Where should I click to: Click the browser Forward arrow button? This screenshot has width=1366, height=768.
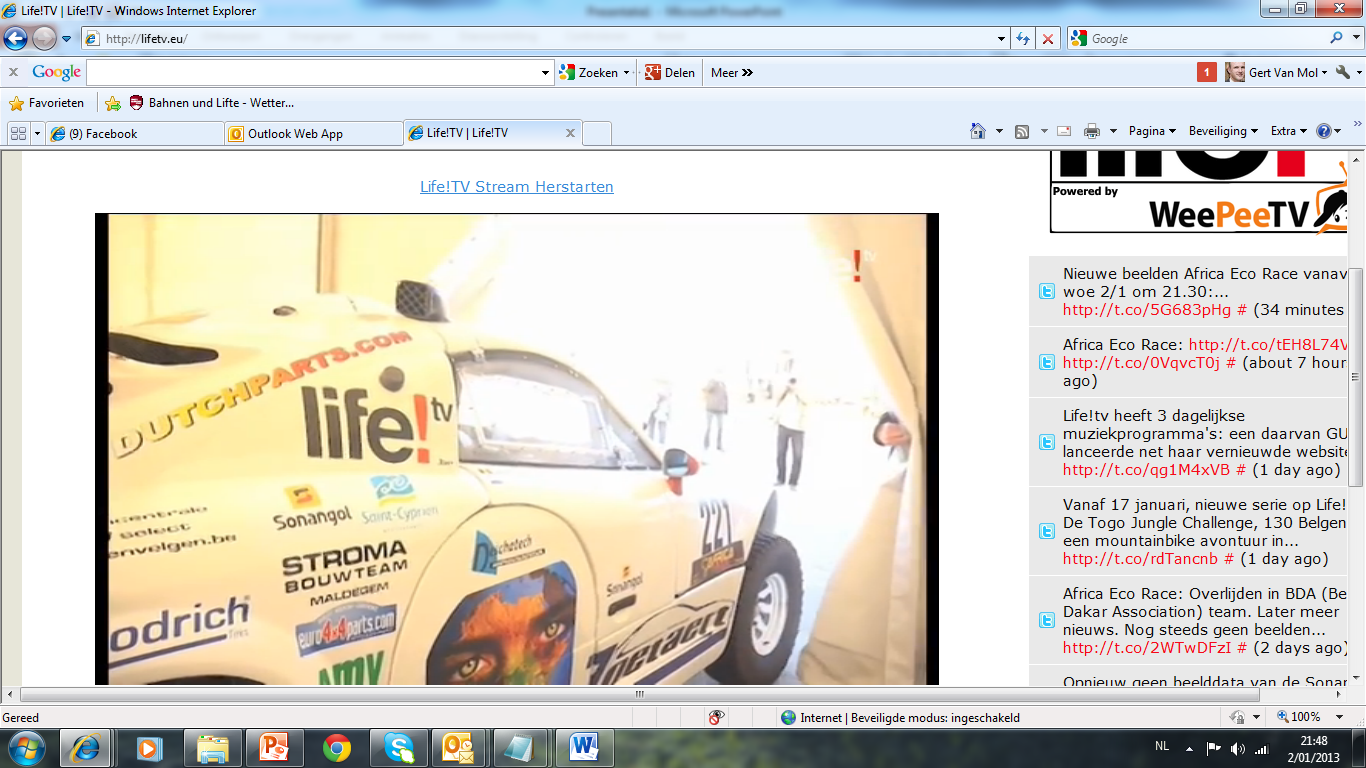(44, 39)
